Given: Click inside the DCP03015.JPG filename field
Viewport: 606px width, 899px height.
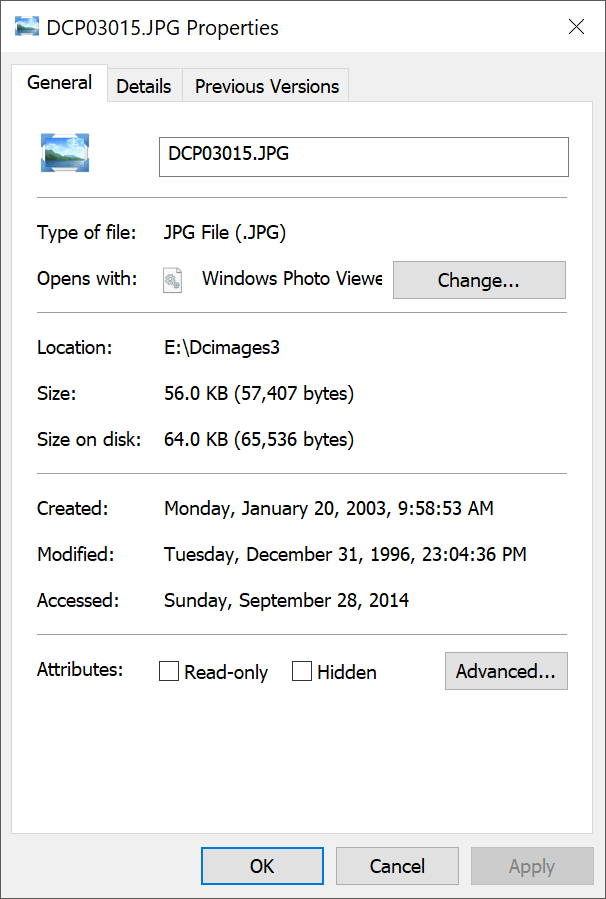Looking at the screenshot, I should (363, 156).
